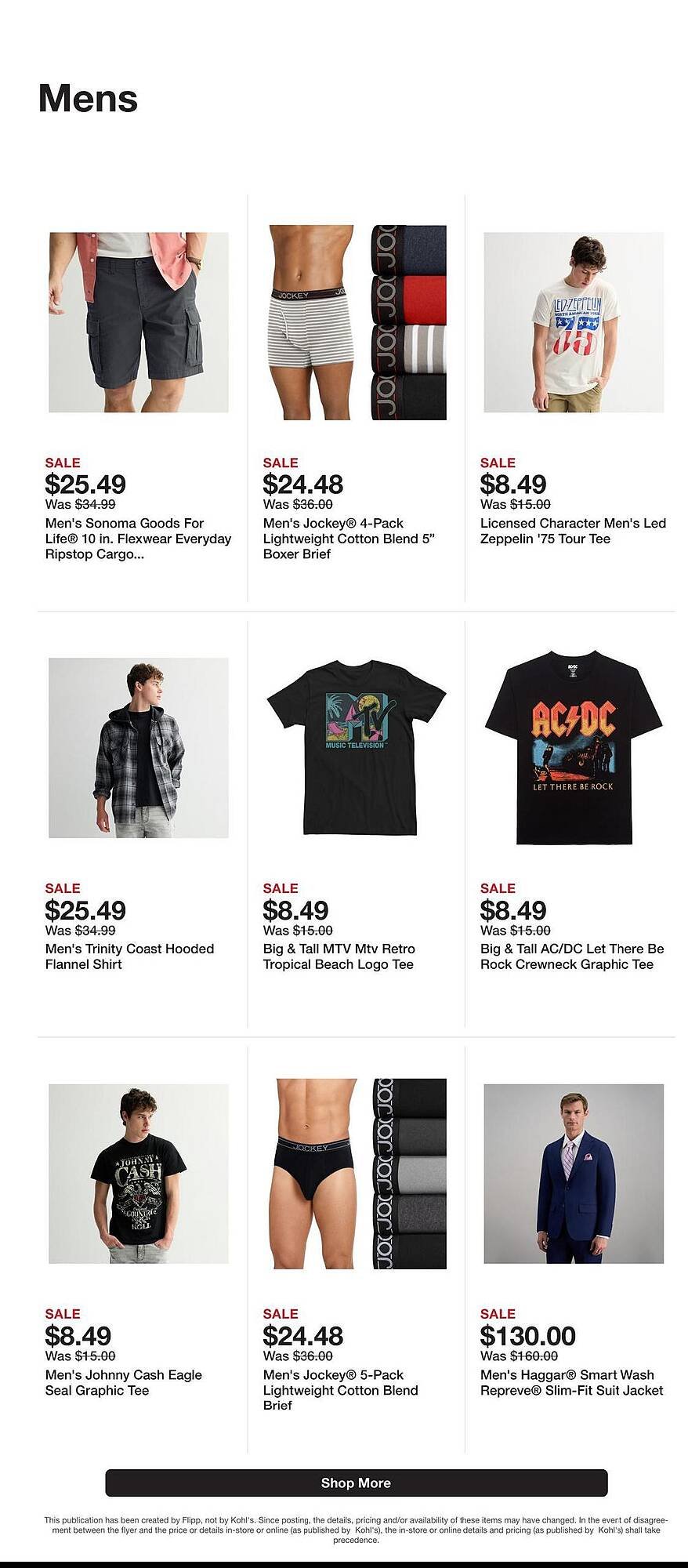
Task: Select the MTV Retro Tropical tee image
Action: 357,748
